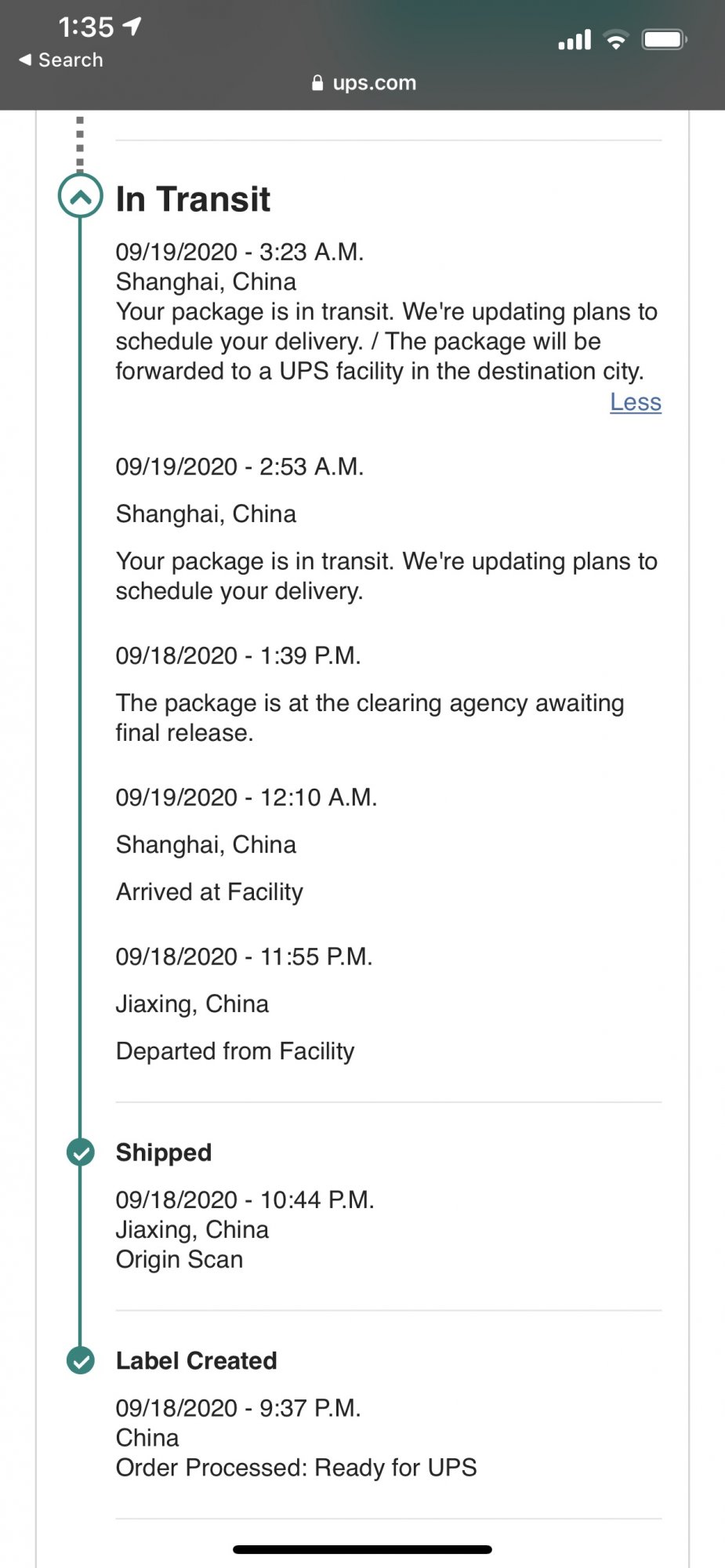Tap the dotted timeline segment above In Transit
This screenshot has width=725, height=1568.
[80, 143]
